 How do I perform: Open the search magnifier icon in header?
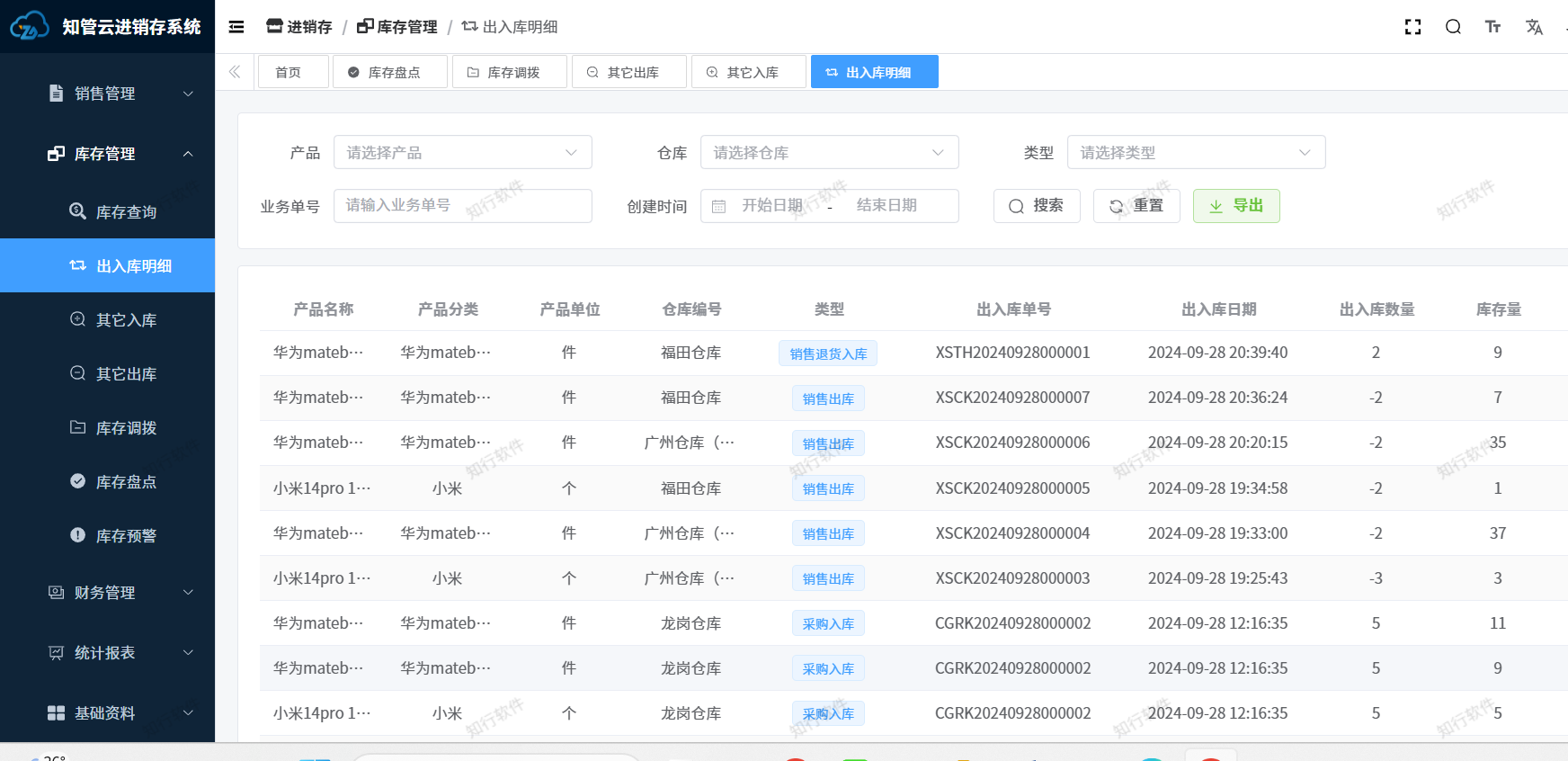[1453, 27]
